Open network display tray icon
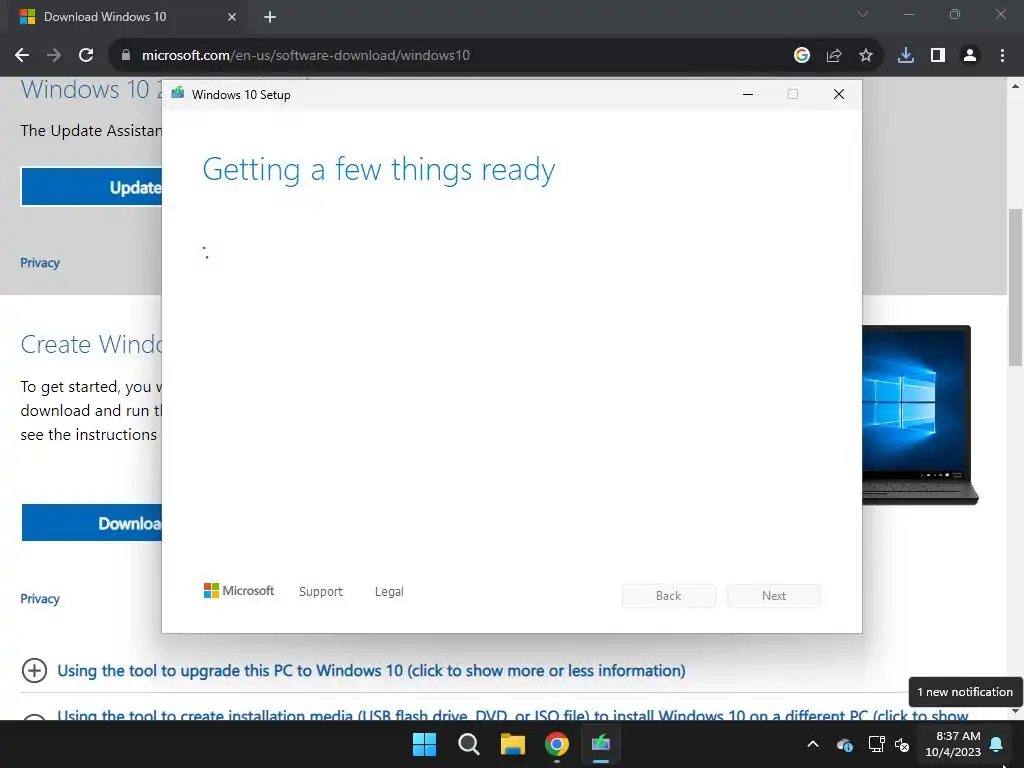 [876, 744]
